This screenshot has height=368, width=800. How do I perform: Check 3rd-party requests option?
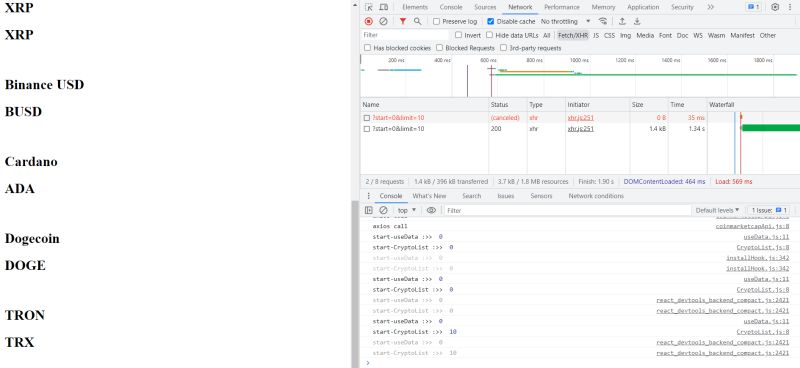coord(503,48)
